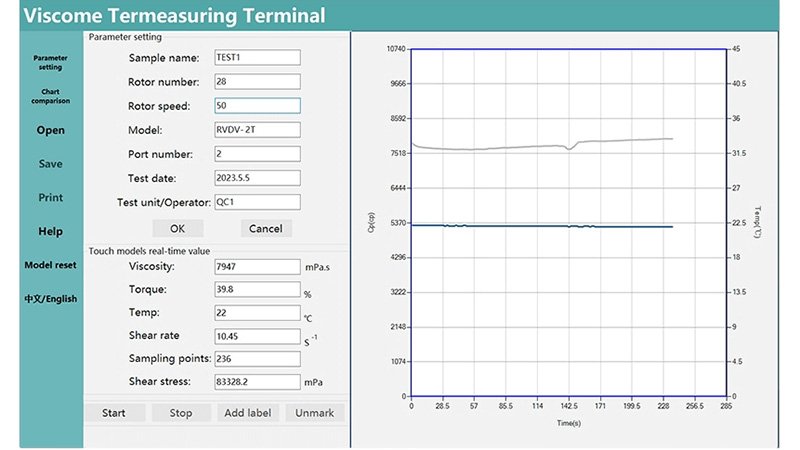Image resolution: width=800 pixels, height=450 pixels.
Task: Click Model reset in the sidebar
Action: [x=50, y=265]
